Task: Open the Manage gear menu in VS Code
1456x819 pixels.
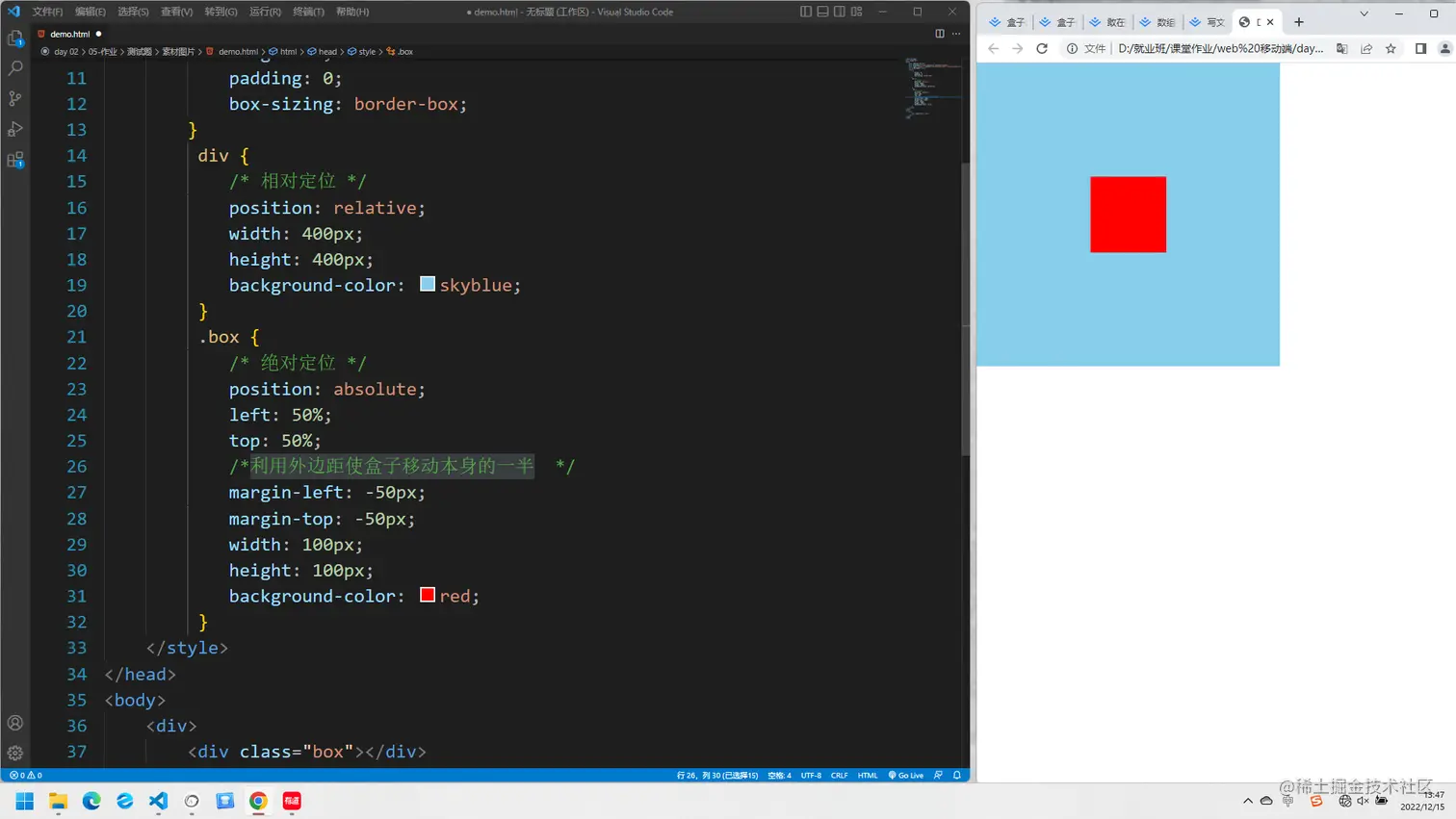Action: (15, 753)
